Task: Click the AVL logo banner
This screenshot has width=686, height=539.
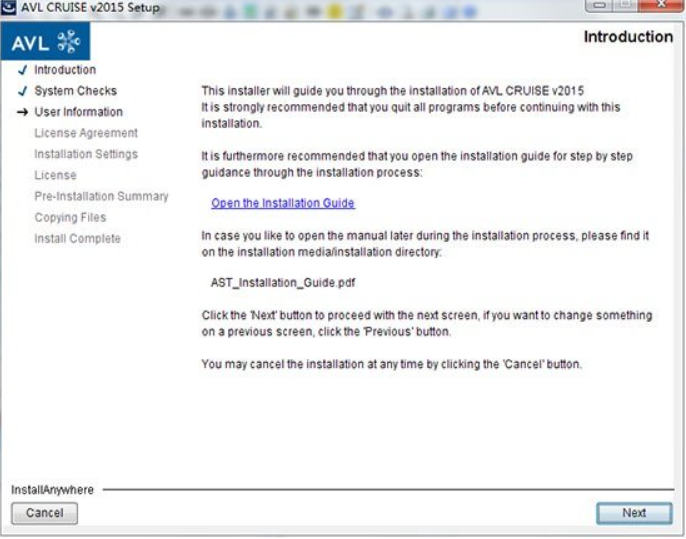Action: pyautogui.click(x=45, y=42)
